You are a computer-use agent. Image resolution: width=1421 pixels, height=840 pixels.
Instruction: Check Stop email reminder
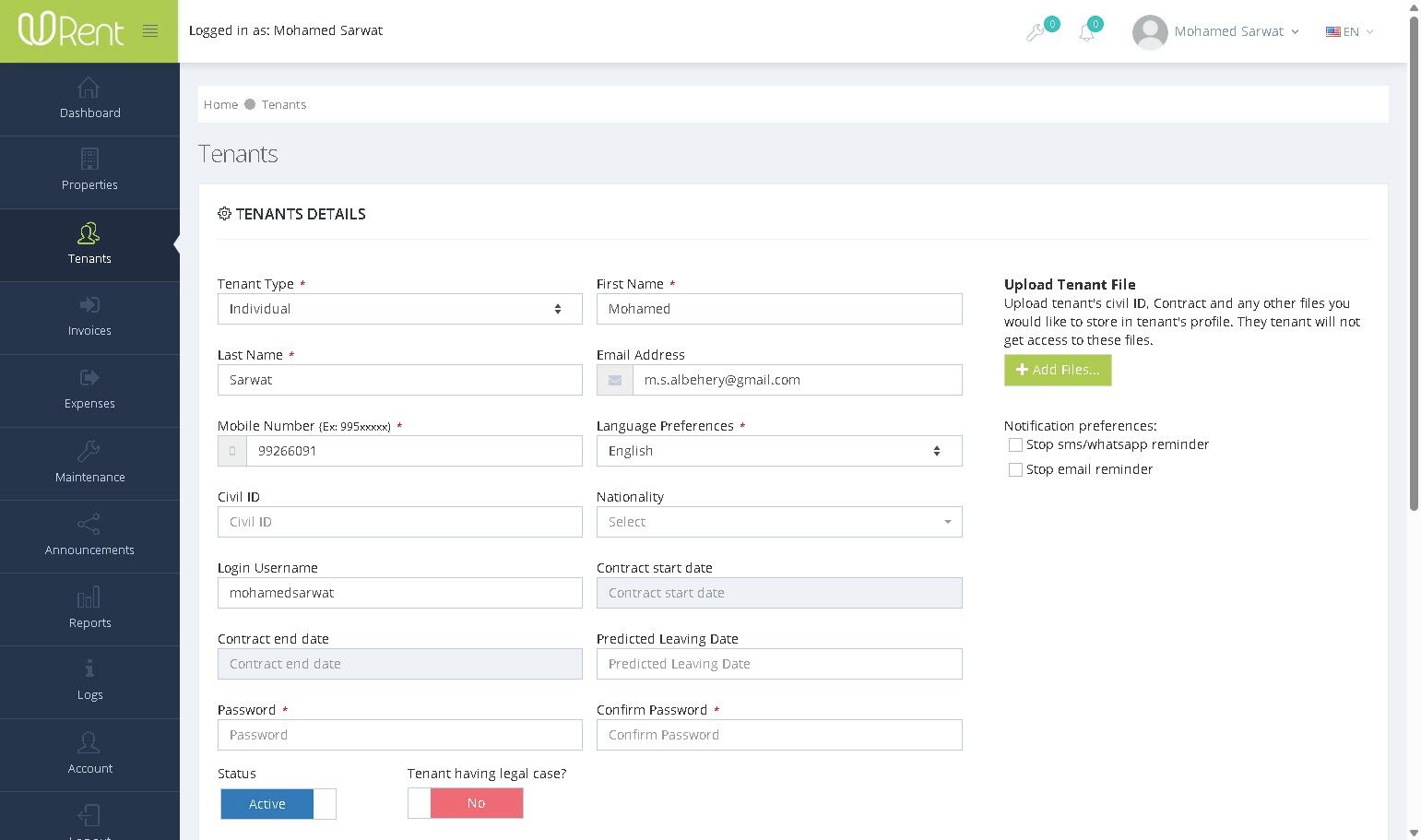point(1015,469)
